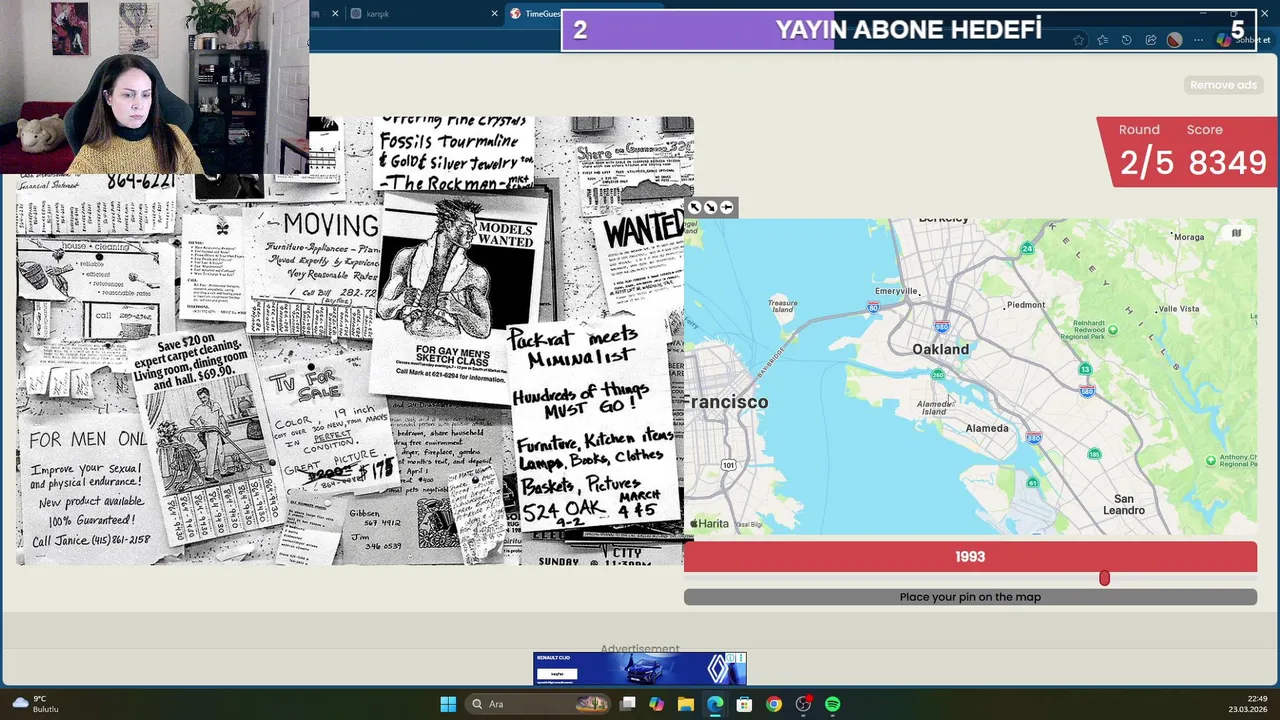
Task: Click the Microsoft Edge taskbar icon
Action: click(x=715, y=704)
